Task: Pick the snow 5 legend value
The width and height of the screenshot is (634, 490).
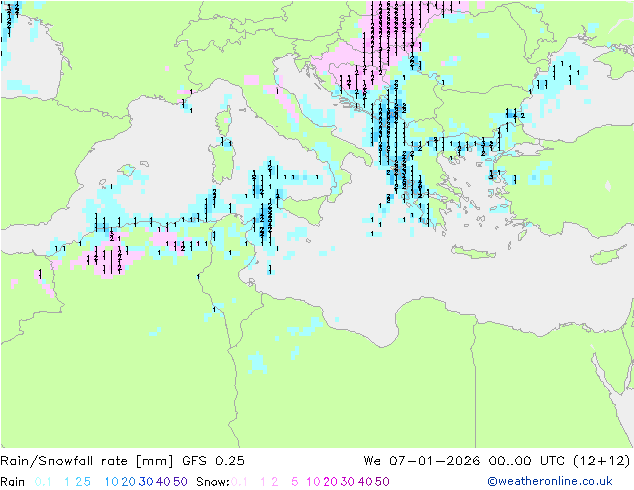Action: pos(295,482)
